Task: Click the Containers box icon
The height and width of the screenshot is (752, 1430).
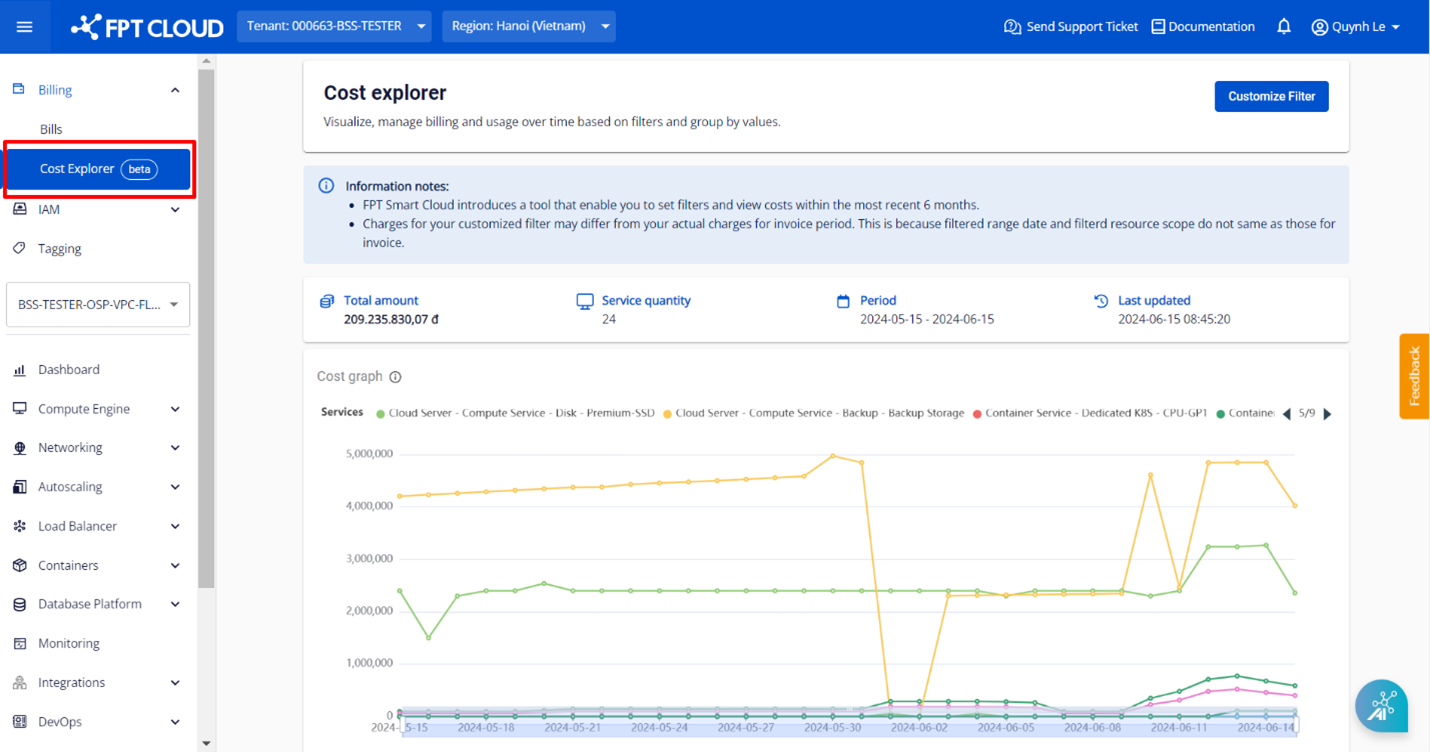Action: pos(19,565)
